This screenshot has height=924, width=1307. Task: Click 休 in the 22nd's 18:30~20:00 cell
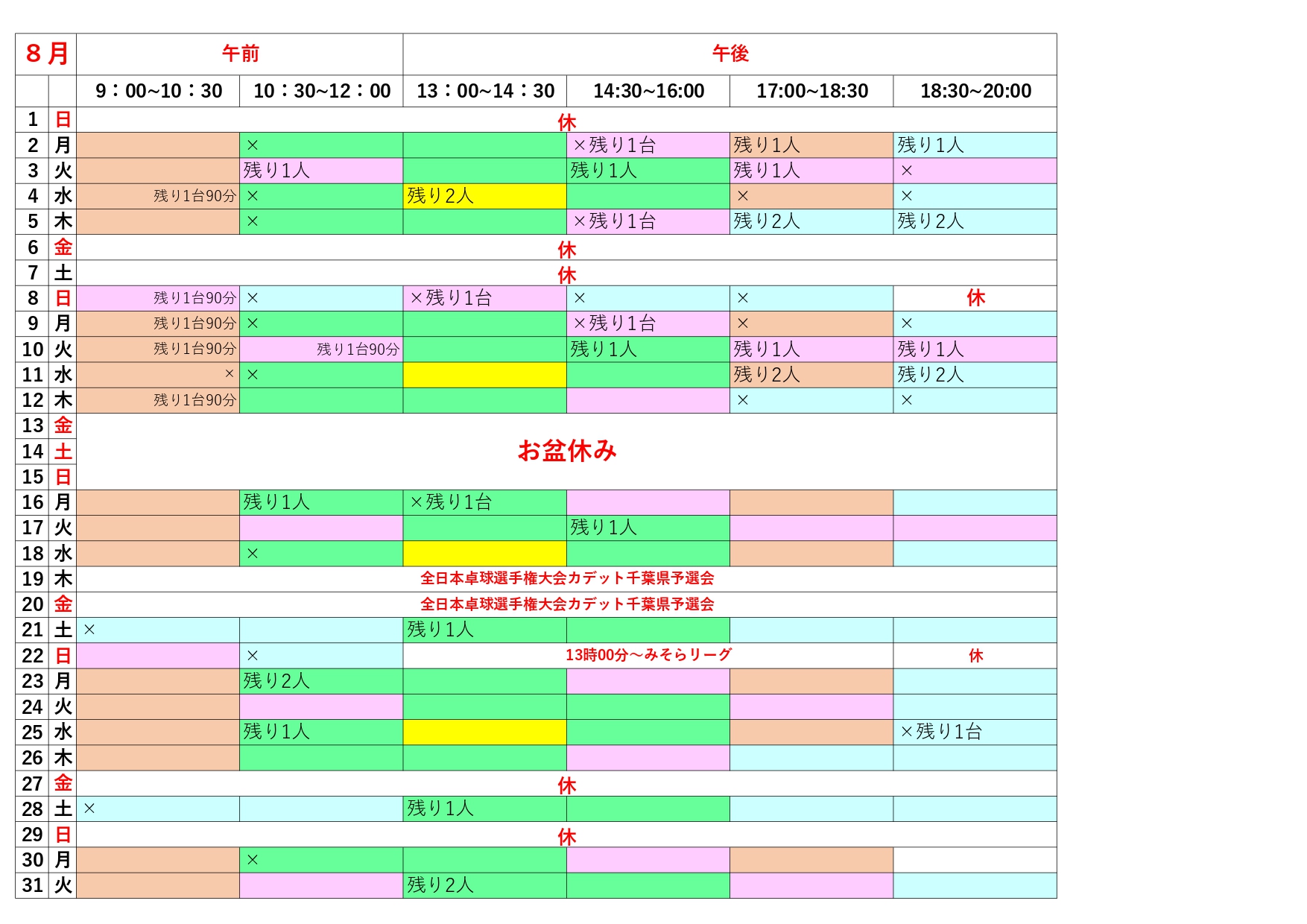pos(975,655)
